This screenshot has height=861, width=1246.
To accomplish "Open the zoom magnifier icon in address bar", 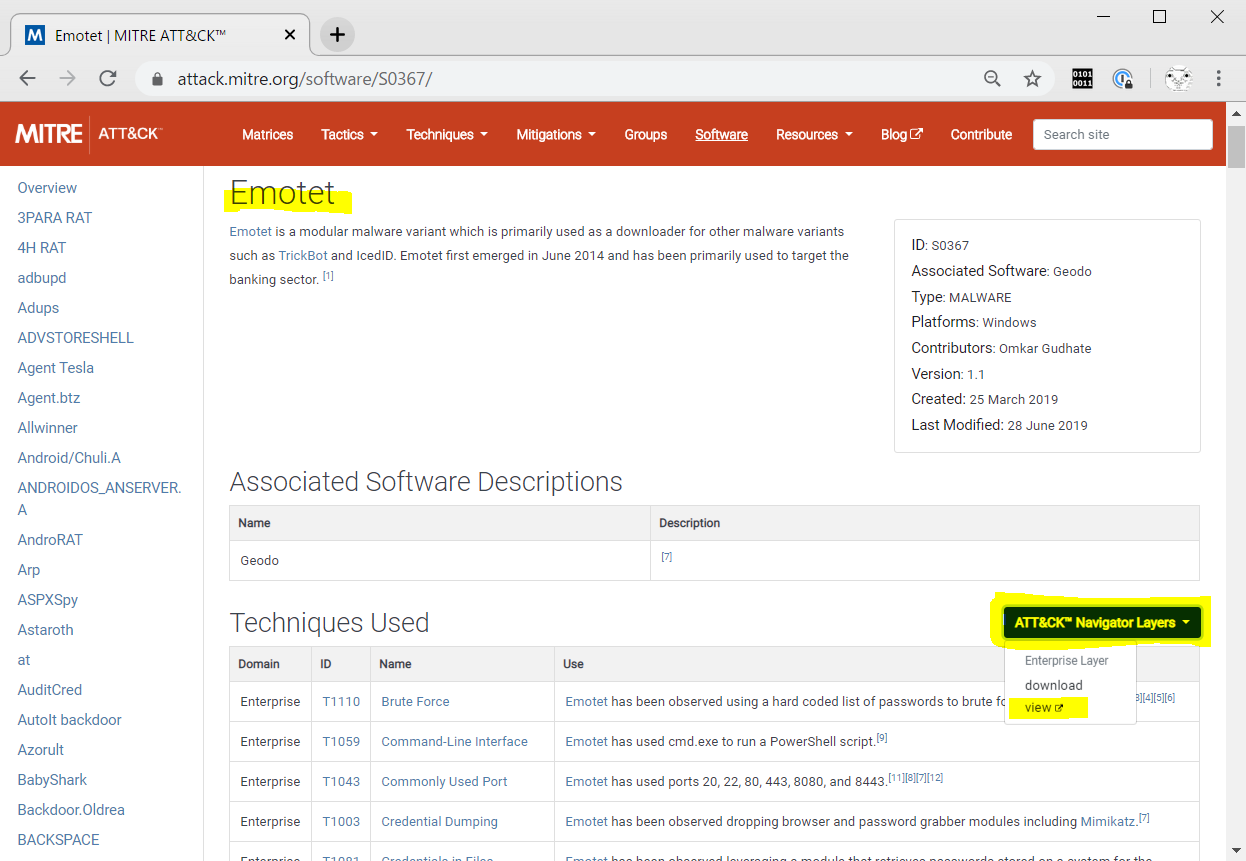I will [993, 78].
